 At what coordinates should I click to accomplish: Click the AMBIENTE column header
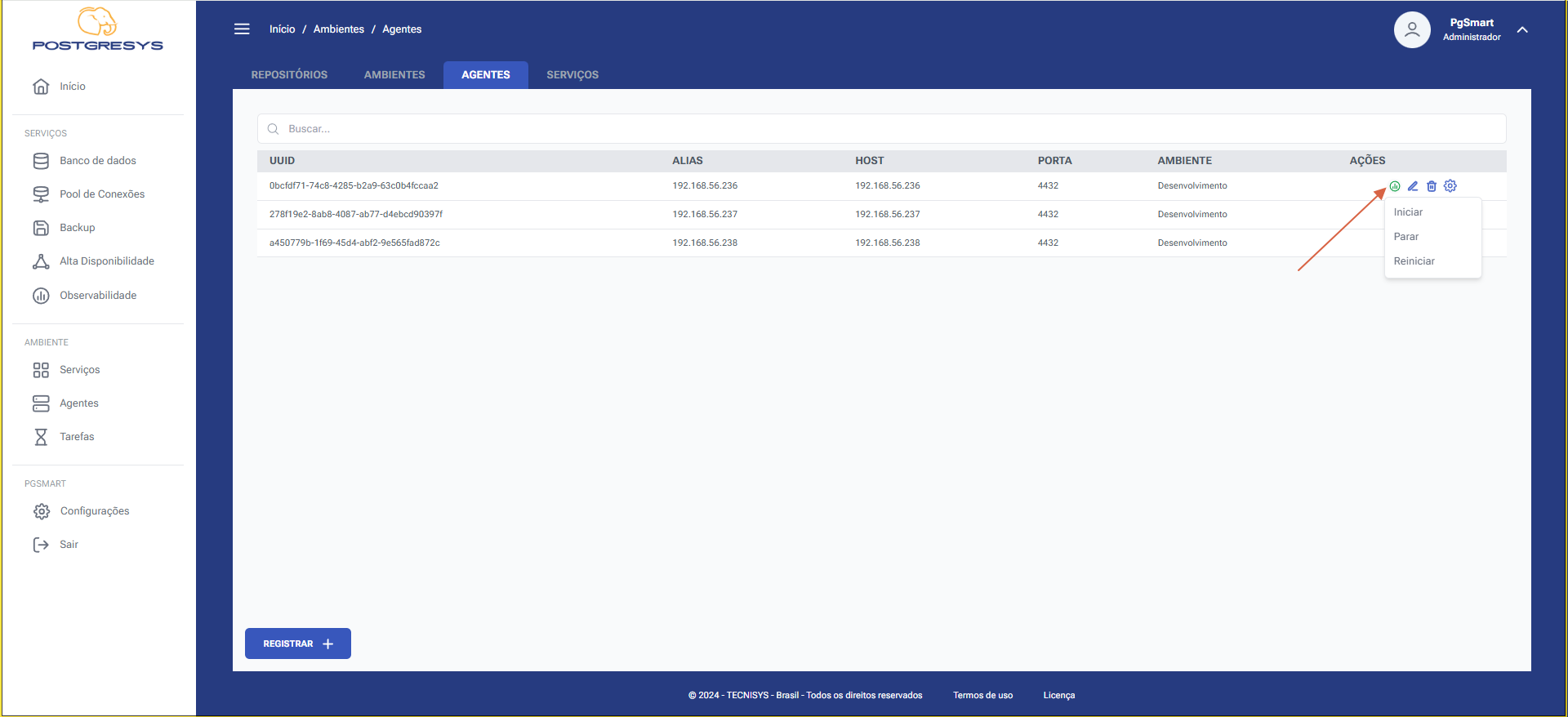pos(1185,161)
